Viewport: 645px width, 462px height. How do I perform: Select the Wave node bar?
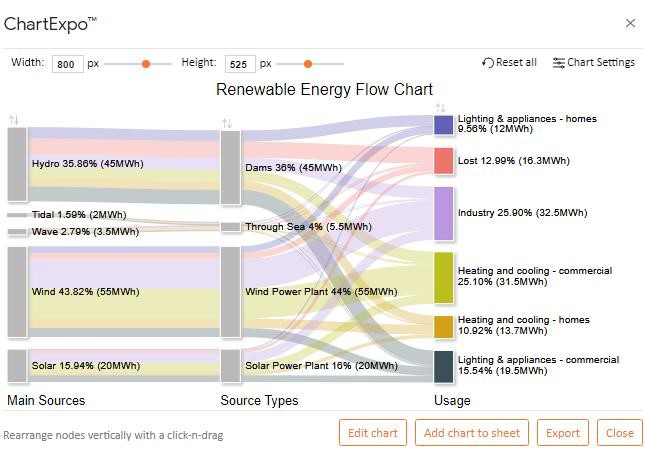(x=17, y=232)
